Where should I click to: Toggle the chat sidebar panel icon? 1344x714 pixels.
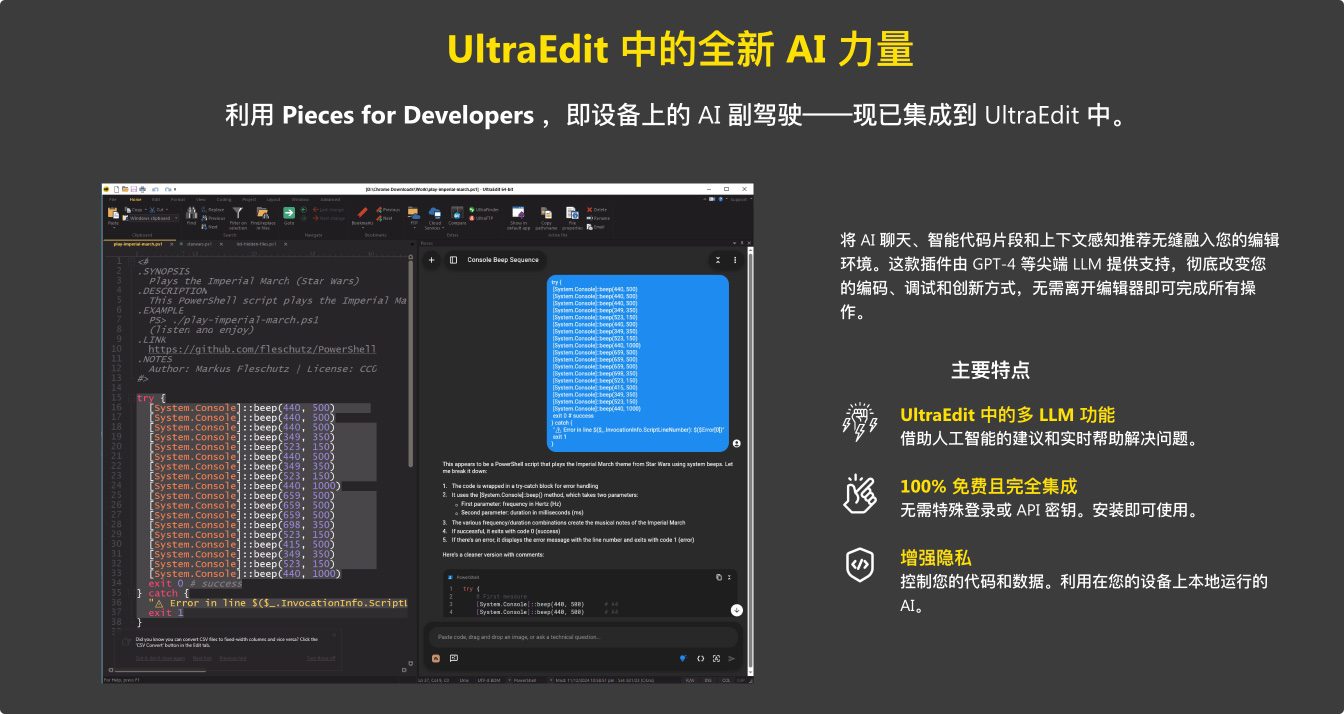click(x=453, y=260)
